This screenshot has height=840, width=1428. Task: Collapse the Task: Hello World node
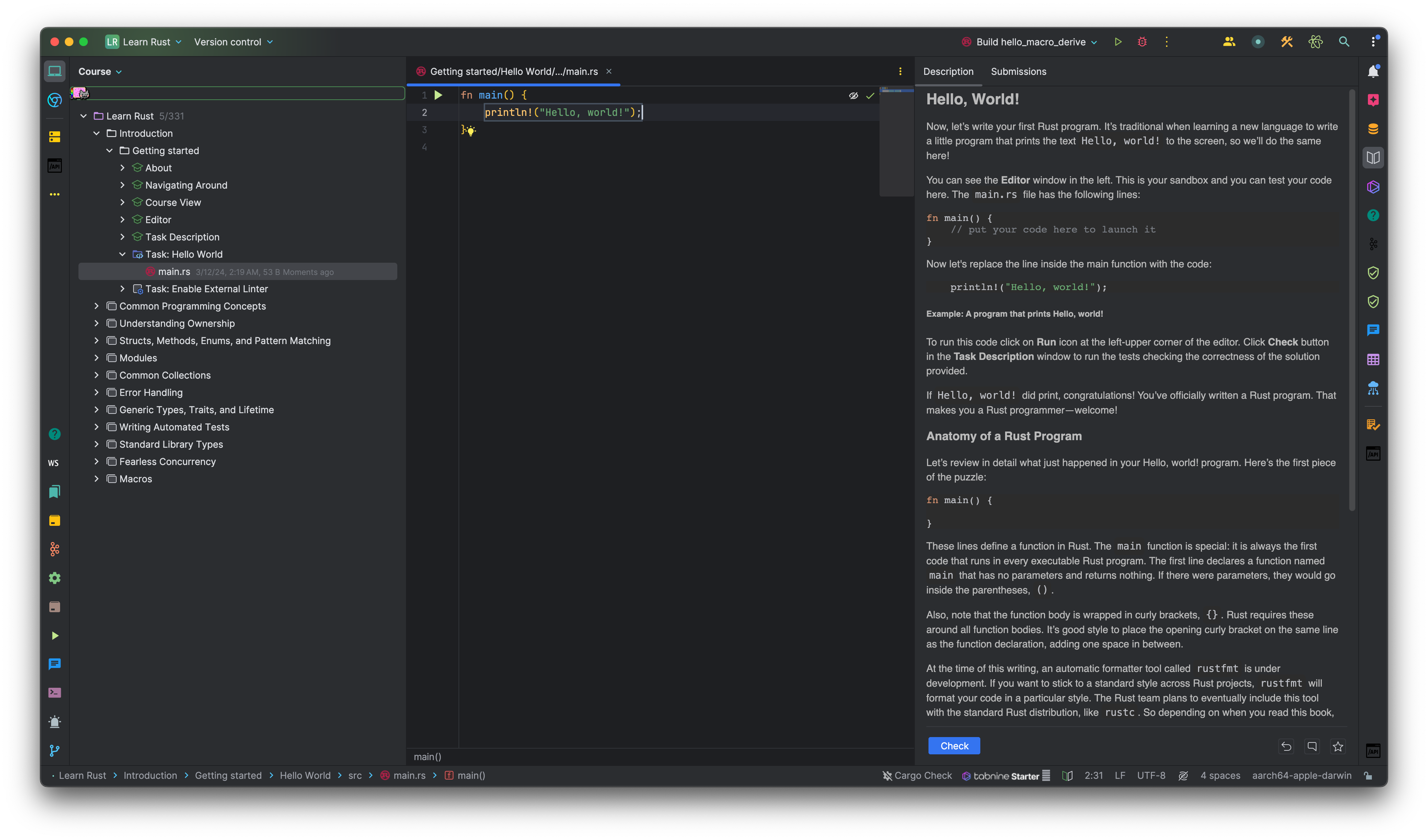(122, 254)
